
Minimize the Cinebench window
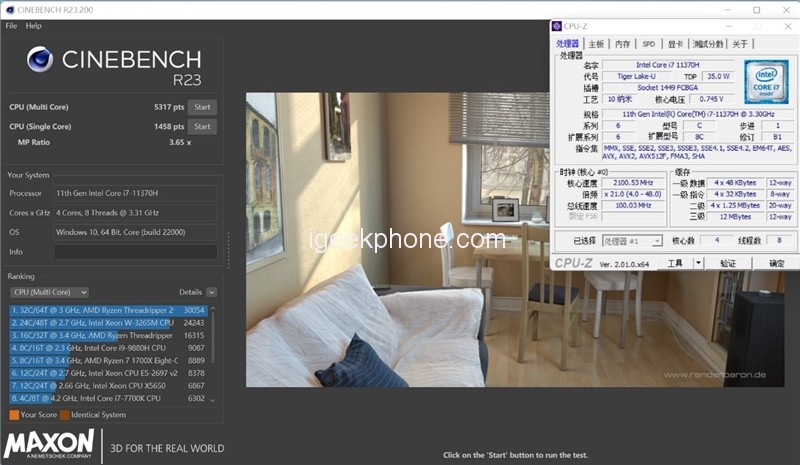[x=727, y=9]
